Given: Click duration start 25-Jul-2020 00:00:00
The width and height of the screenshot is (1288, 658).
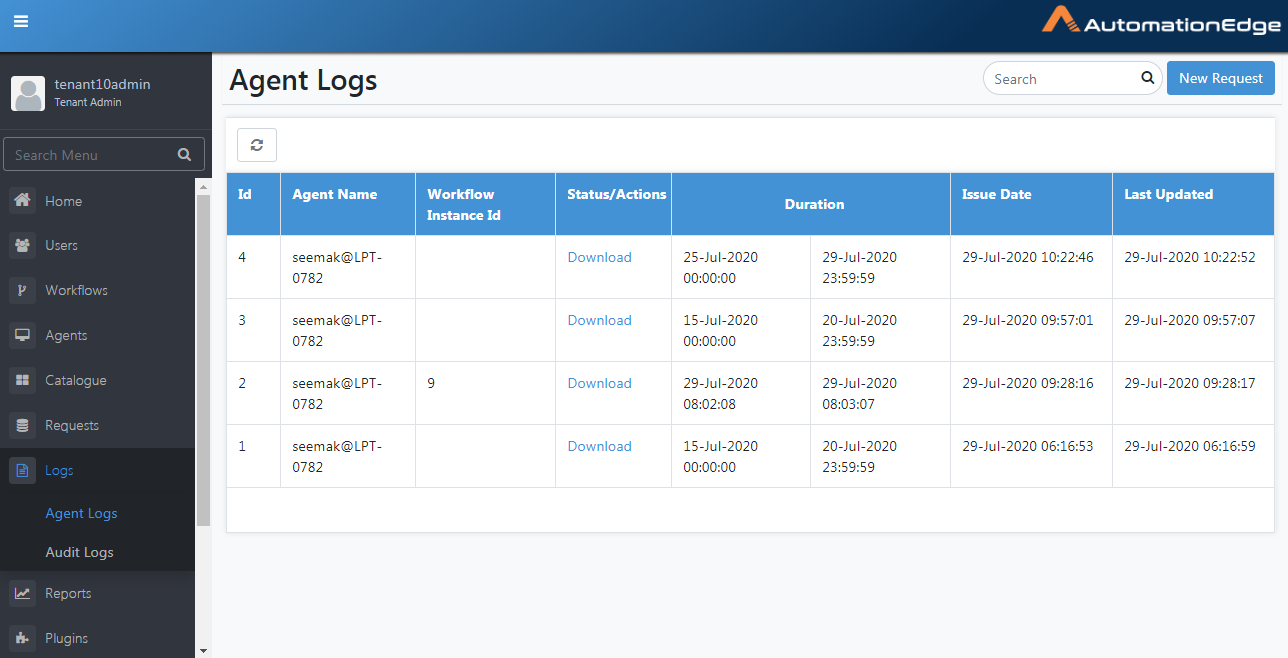Looking at the screenshot, I should (721, 268).
